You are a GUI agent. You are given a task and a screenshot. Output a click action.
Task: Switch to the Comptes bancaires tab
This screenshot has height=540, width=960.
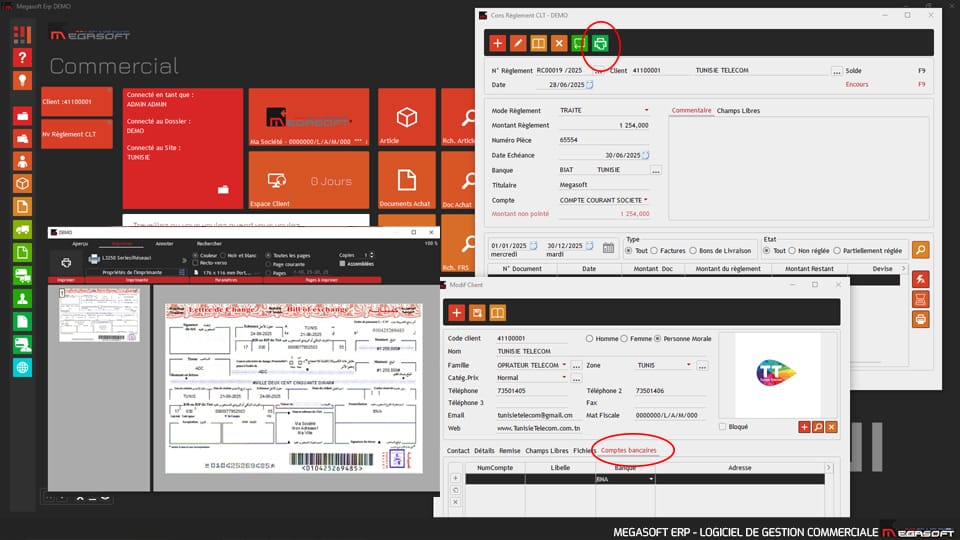coord(629,451)
